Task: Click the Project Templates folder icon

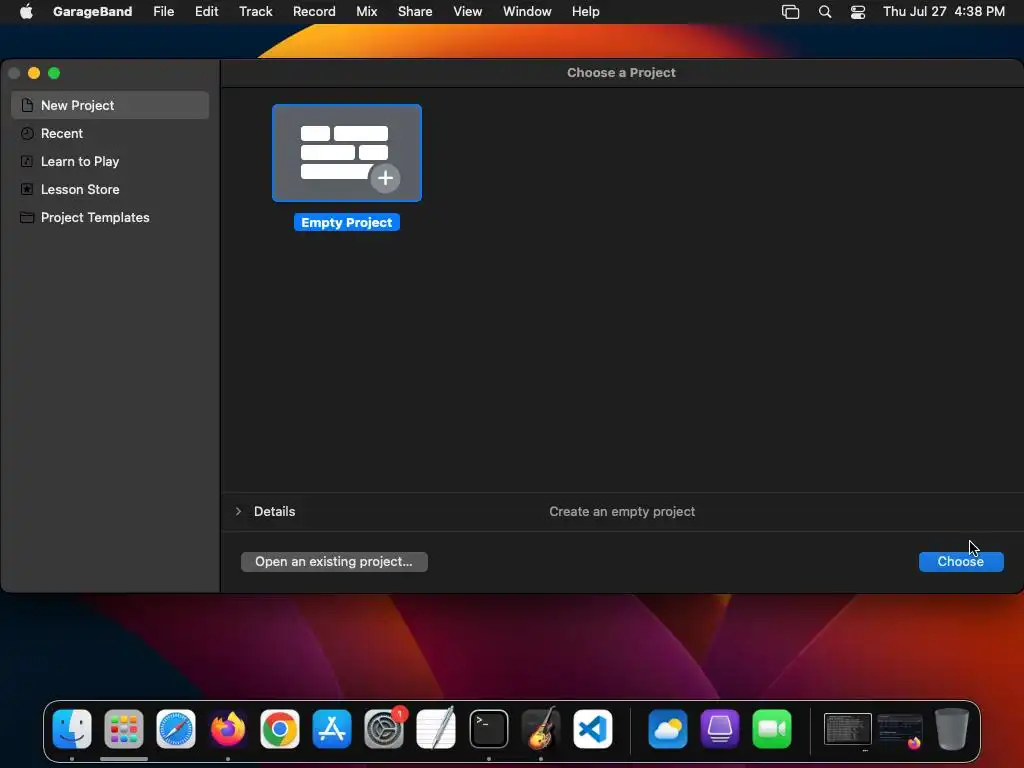Action: [27, 217]
